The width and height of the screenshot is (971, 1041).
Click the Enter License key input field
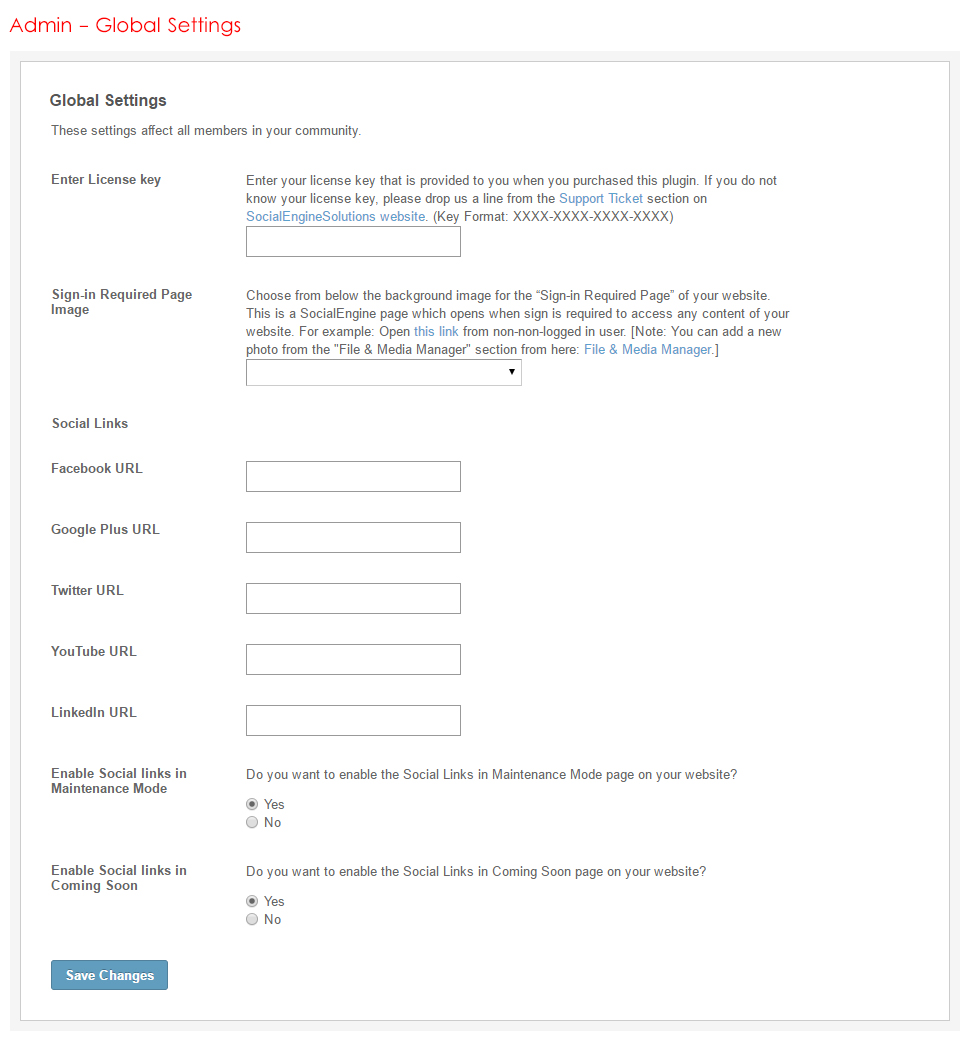point(353,242)
